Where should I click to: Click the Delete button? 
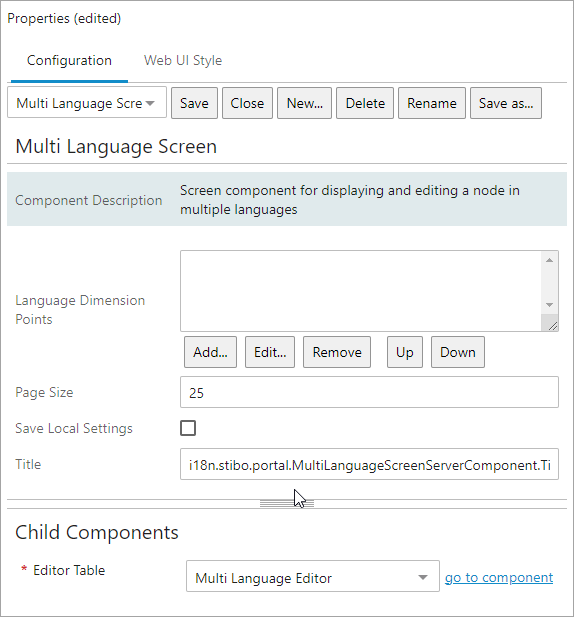(x=365, y=103)
